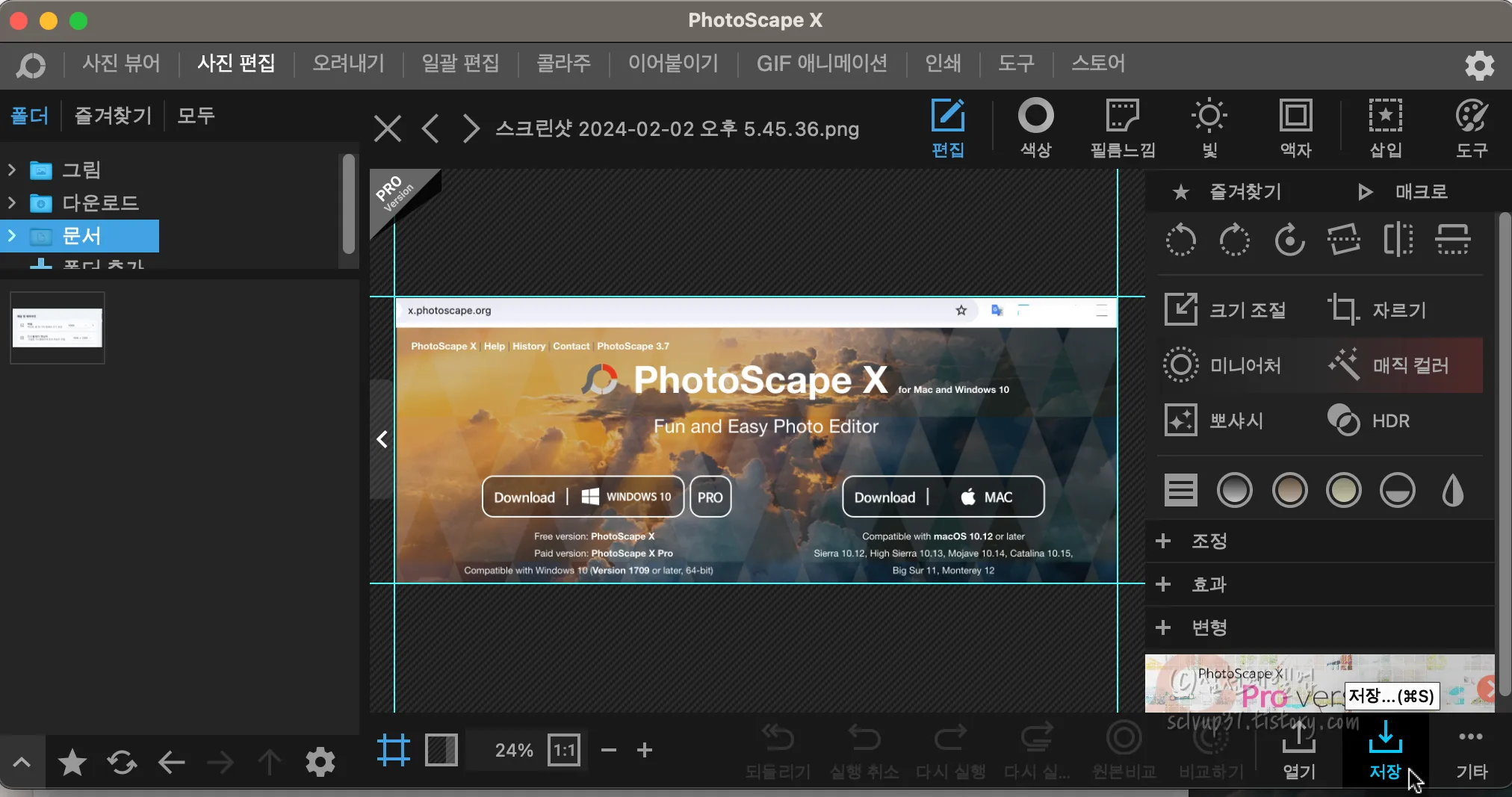Click the straighten image icon
This screenshot has height=797, width=1512.
1343,240
